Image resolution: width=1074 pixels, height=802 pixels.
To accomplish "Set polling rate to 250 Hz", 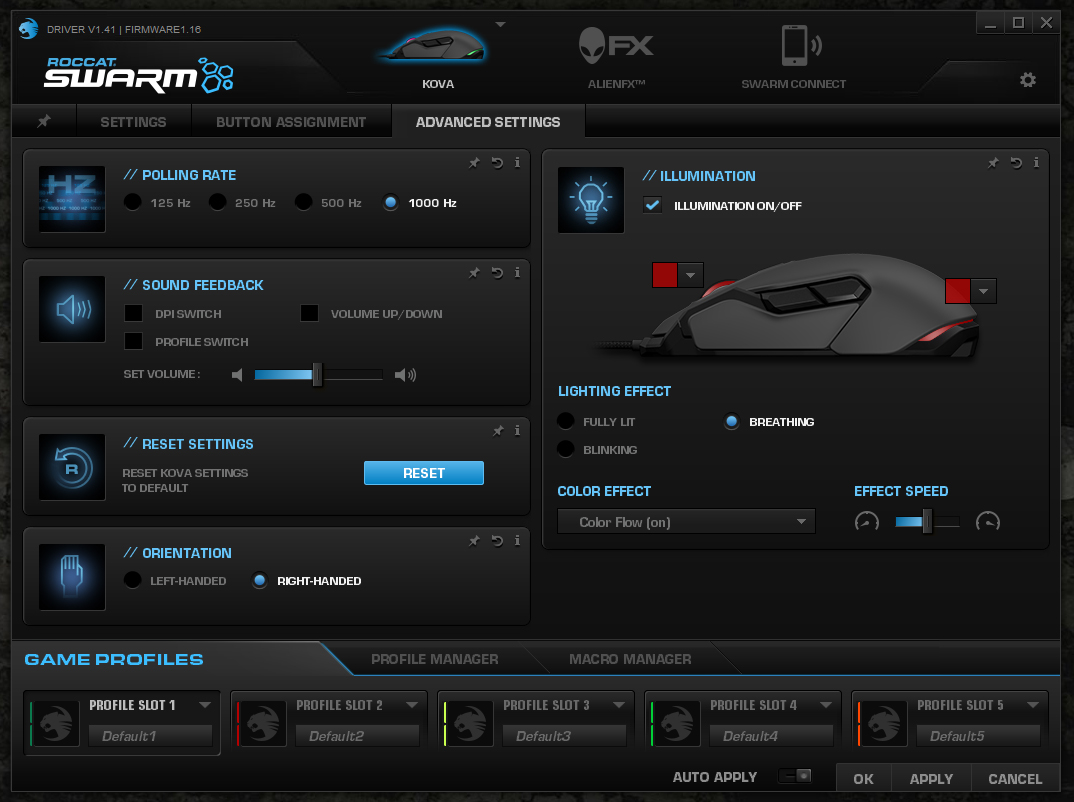I will [218, 203].
